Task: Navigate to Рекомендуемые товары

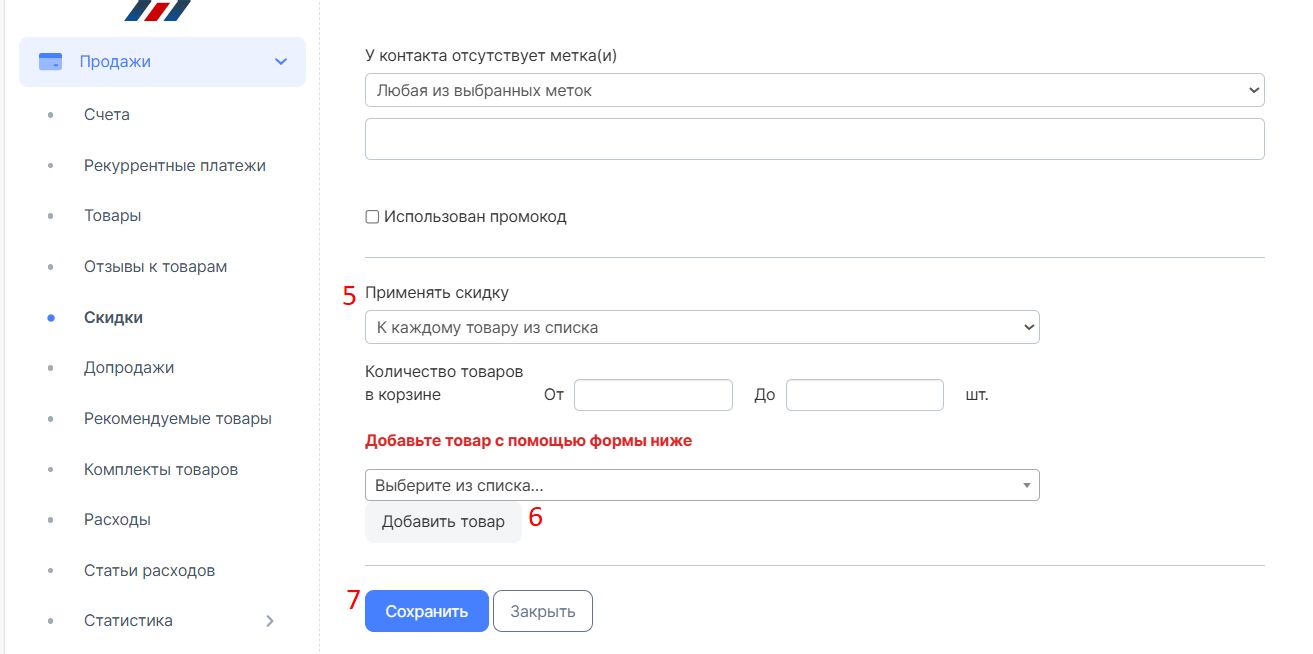Action: [x=178, y=419]
